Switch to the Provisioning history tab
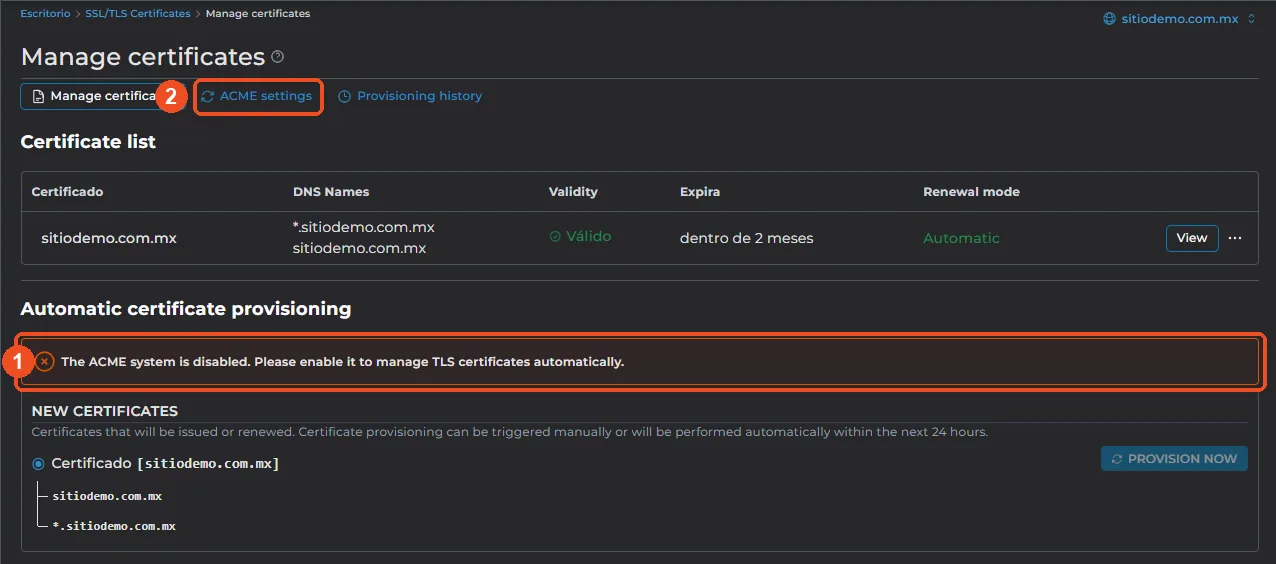The width and height of the screenshot is (1276, 564). tap(410, 97)
